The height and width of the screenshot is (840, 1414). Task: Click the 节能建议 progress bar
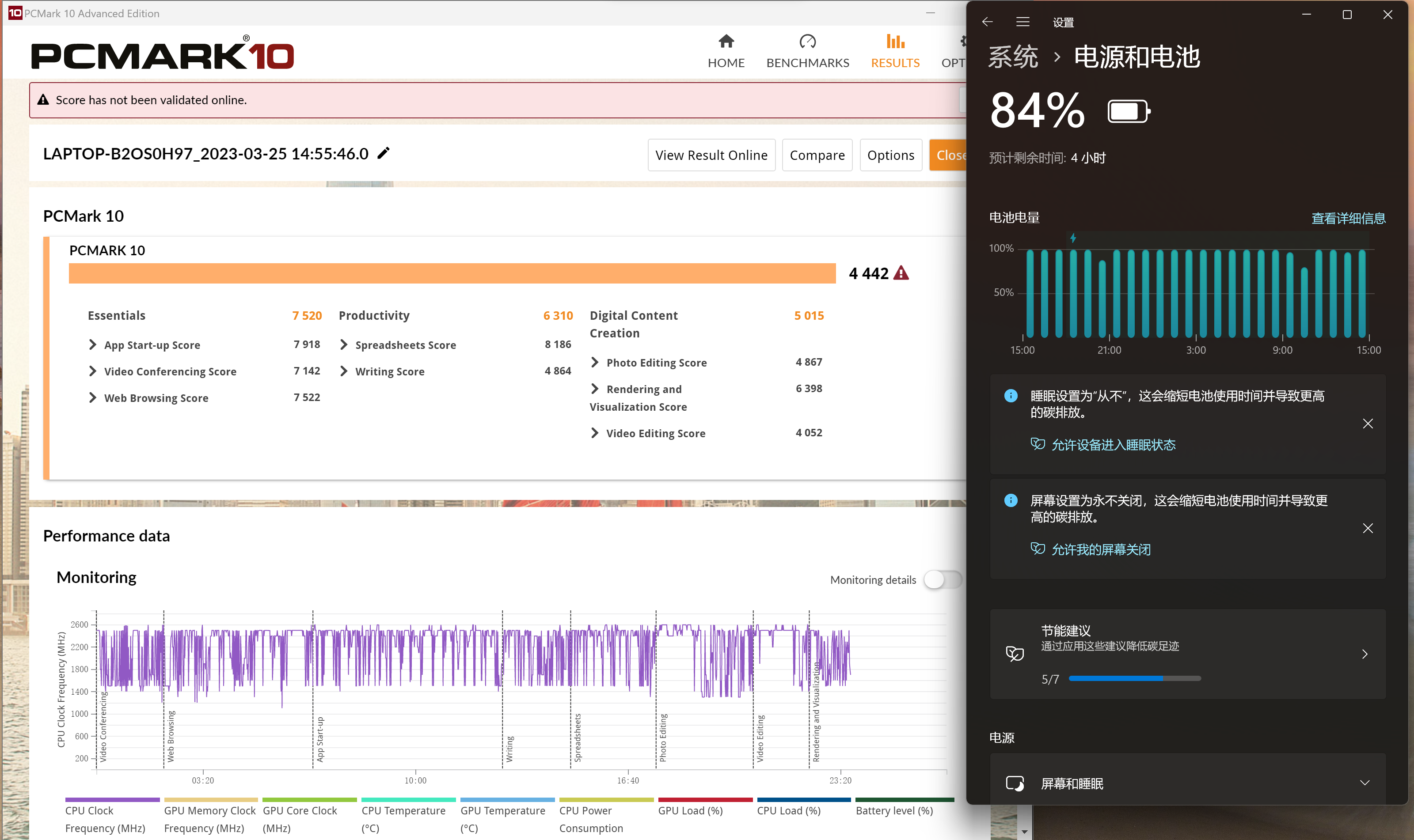click(x=1134, y=678)
